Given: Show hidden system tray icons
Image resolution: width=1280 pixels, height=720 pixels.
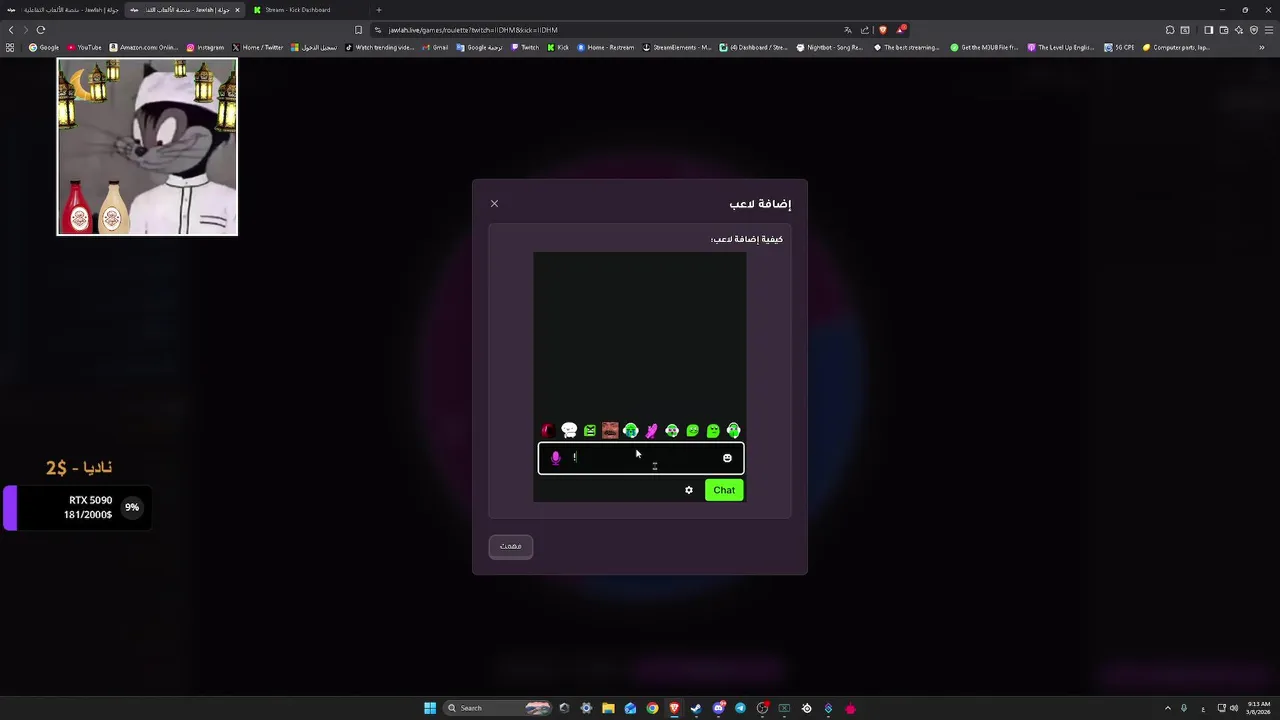Looking at the screenshot, I should 1167,708.
